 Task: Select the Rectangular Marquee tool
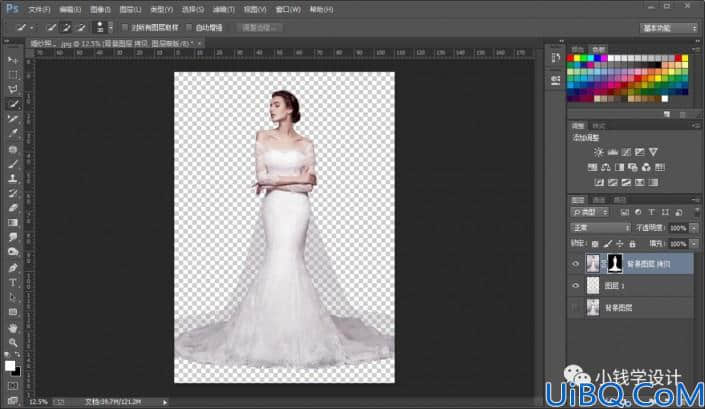(13, 75)
